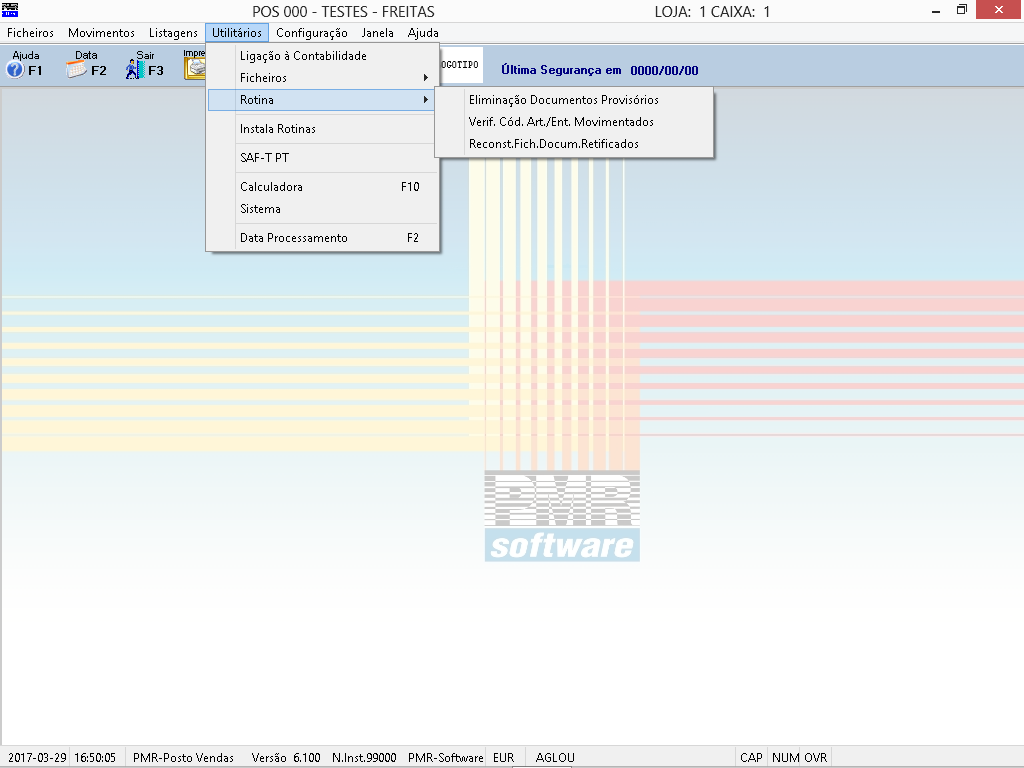Click the PMR app icon in title bar
Screen dimensions: 1024x768
pyautogui.click(x=11, y=11)
